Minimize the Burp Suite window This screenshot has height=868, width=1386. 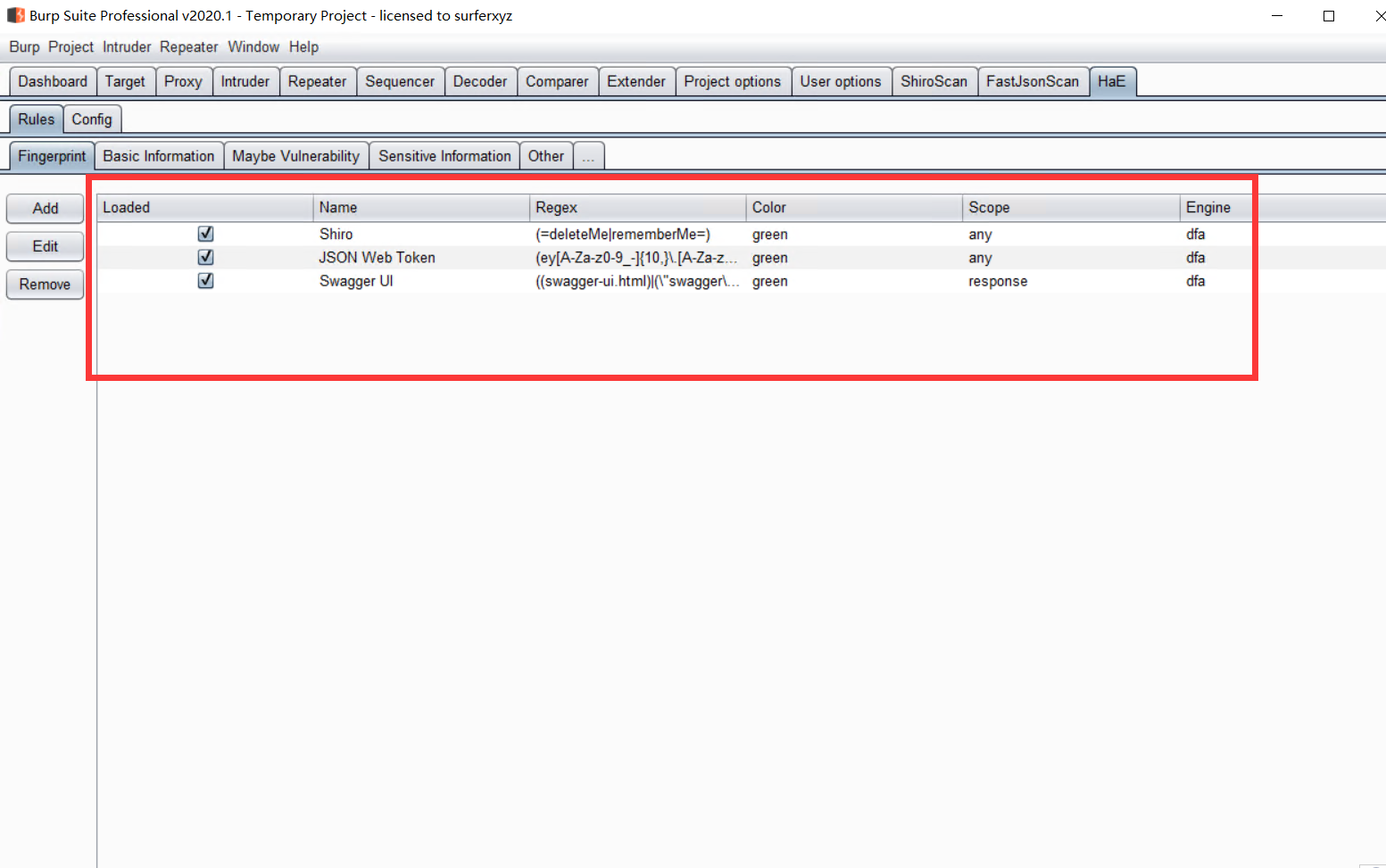pyautogui.click(x=1277, y=15)
